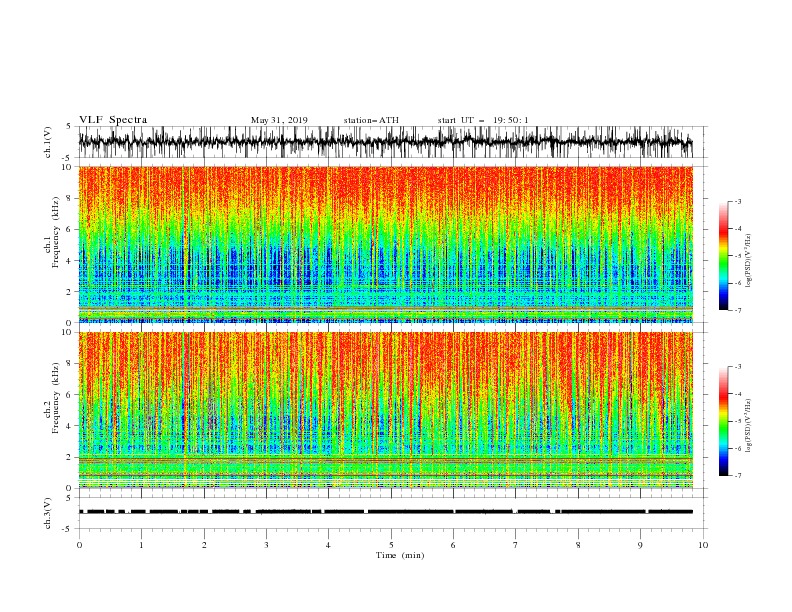Select the "start UT = 19:50:1" text

coord(483,120)
